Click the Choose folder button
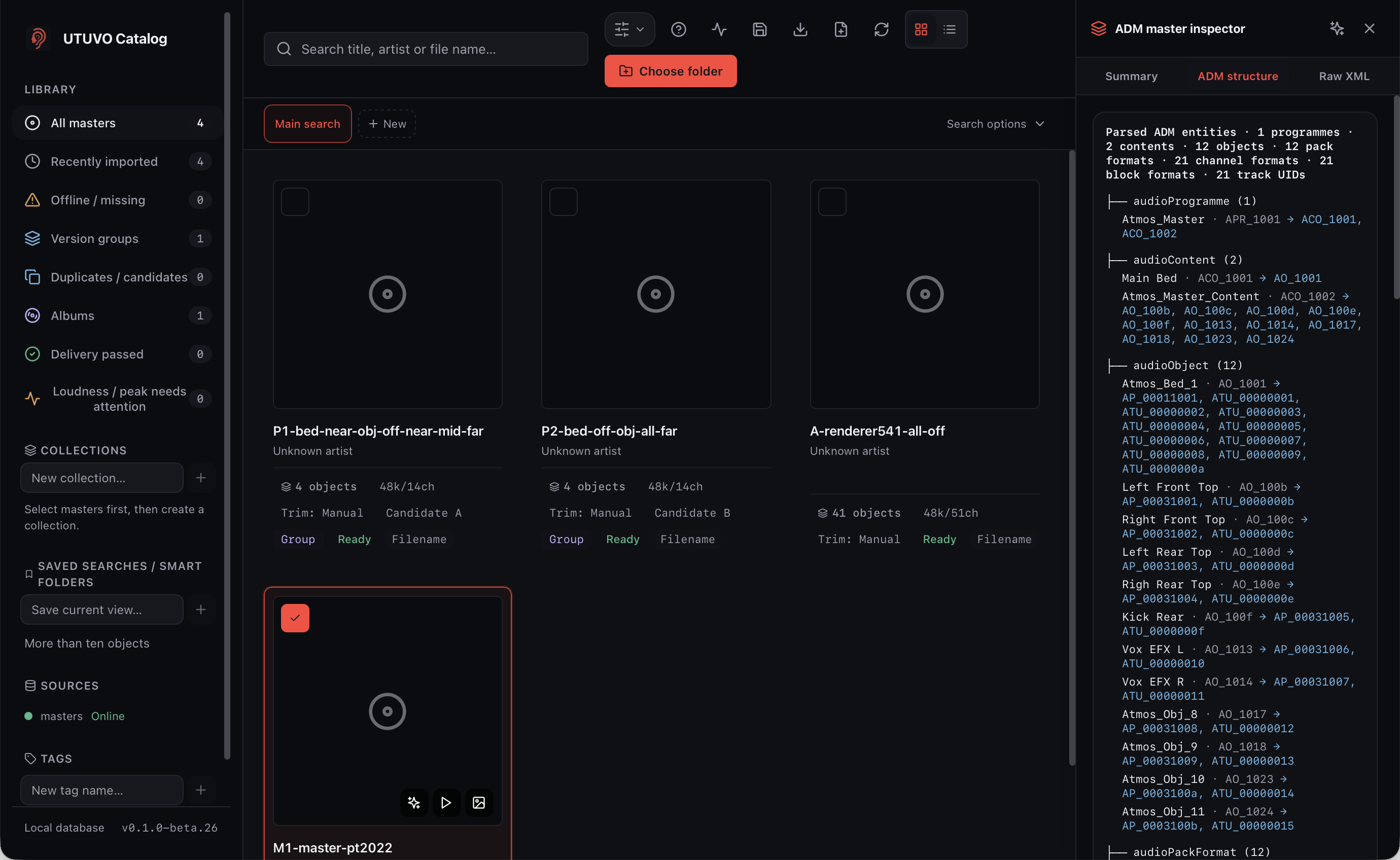This screenshot has width=1400, height=860. coord(670,71)
